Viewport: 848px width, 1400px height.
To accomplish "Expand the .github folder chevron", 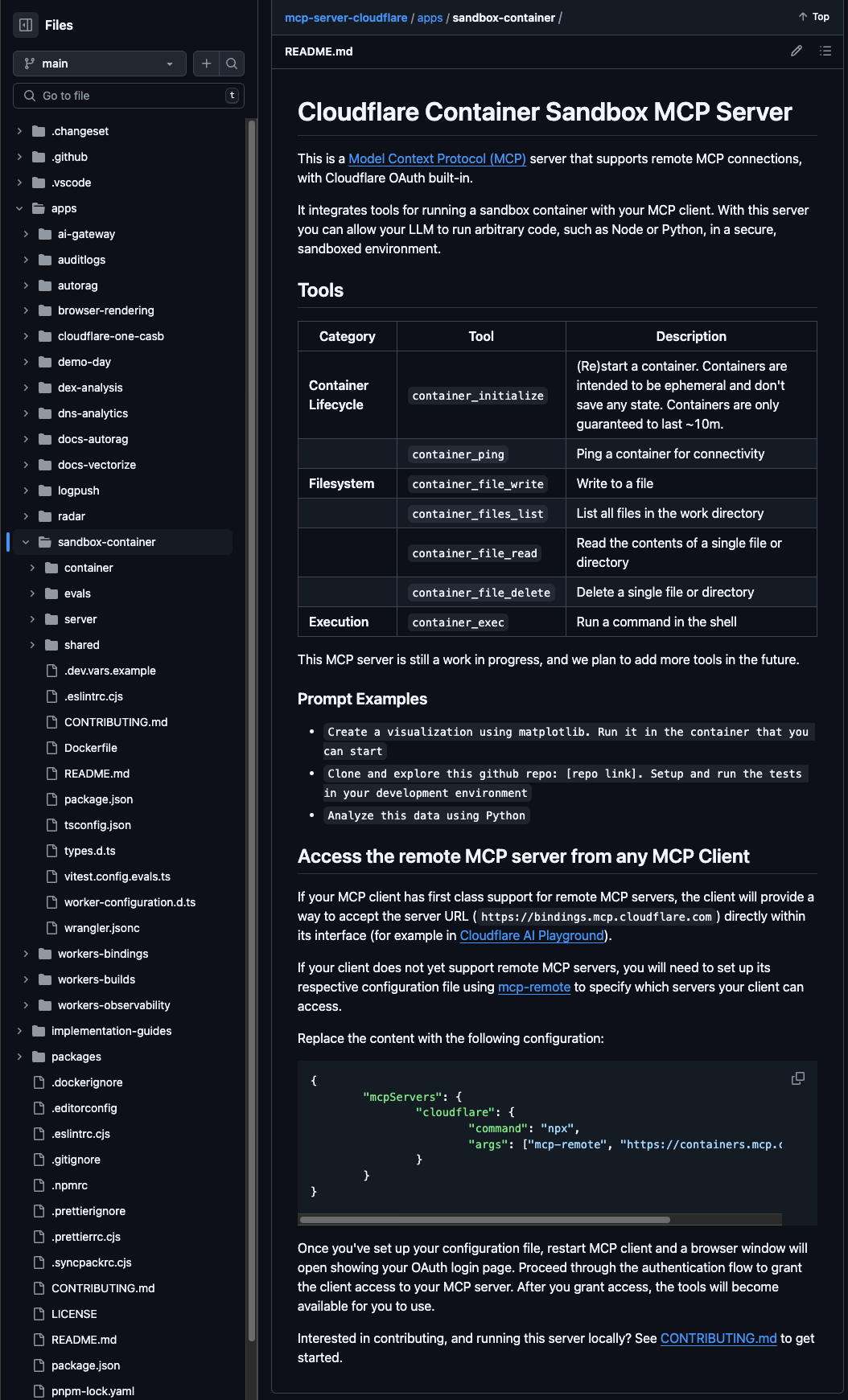I will pyautogui.click(x=19, y=157).
